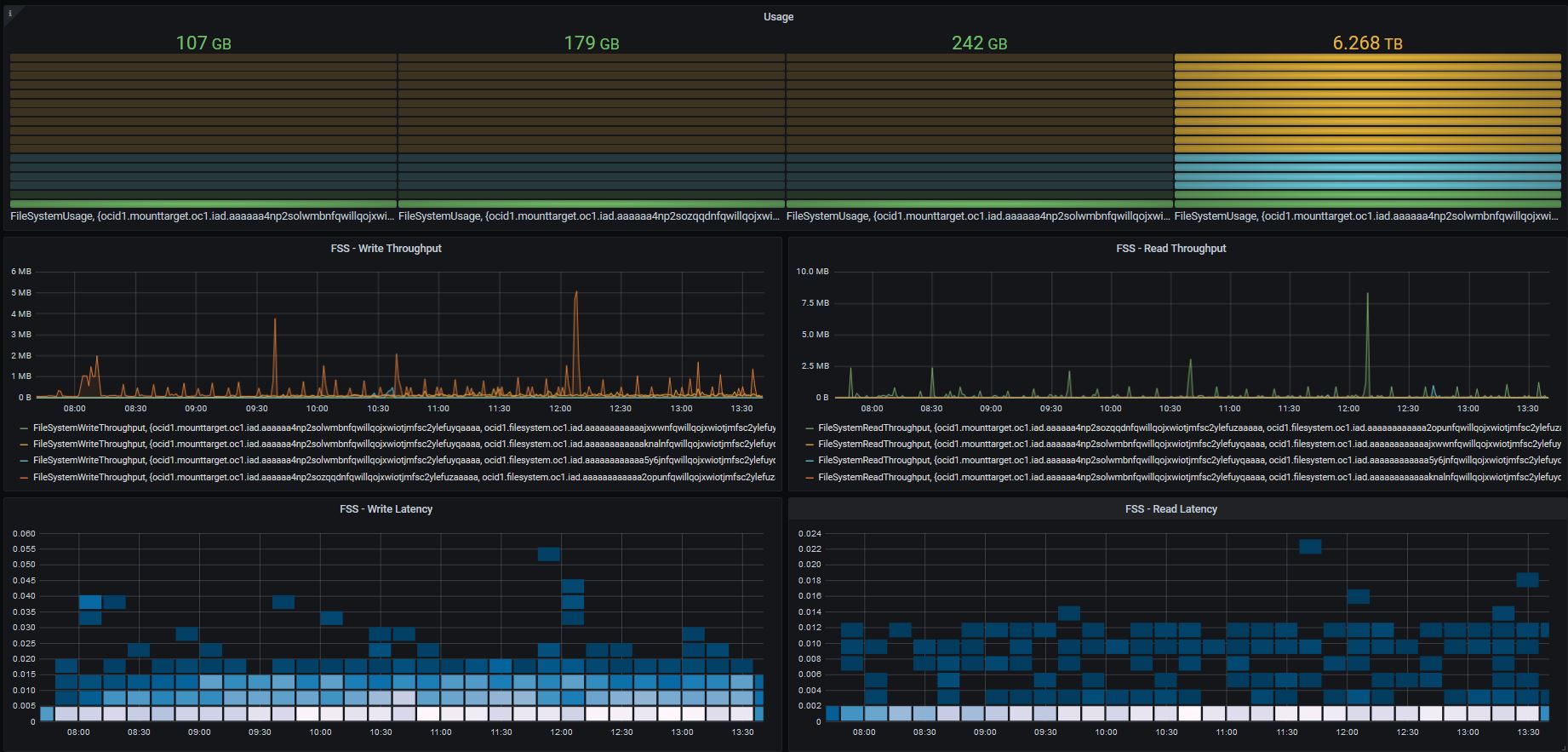The width and height of the screenshot is (1568, 752).
Task: Open the FSS - Write Throughput panel menu
Action: 386,249
